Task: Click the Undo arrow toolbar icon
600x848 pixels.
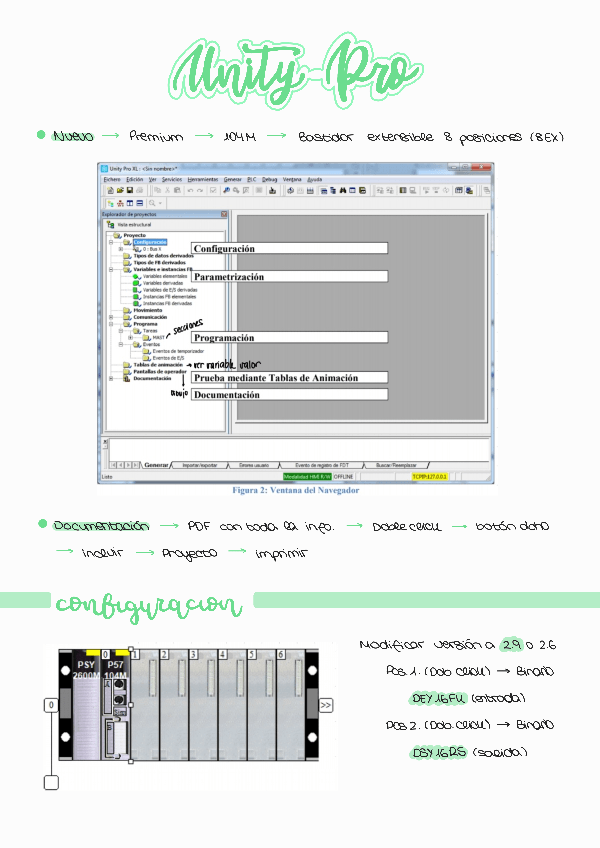Action: tap(190, 190)
